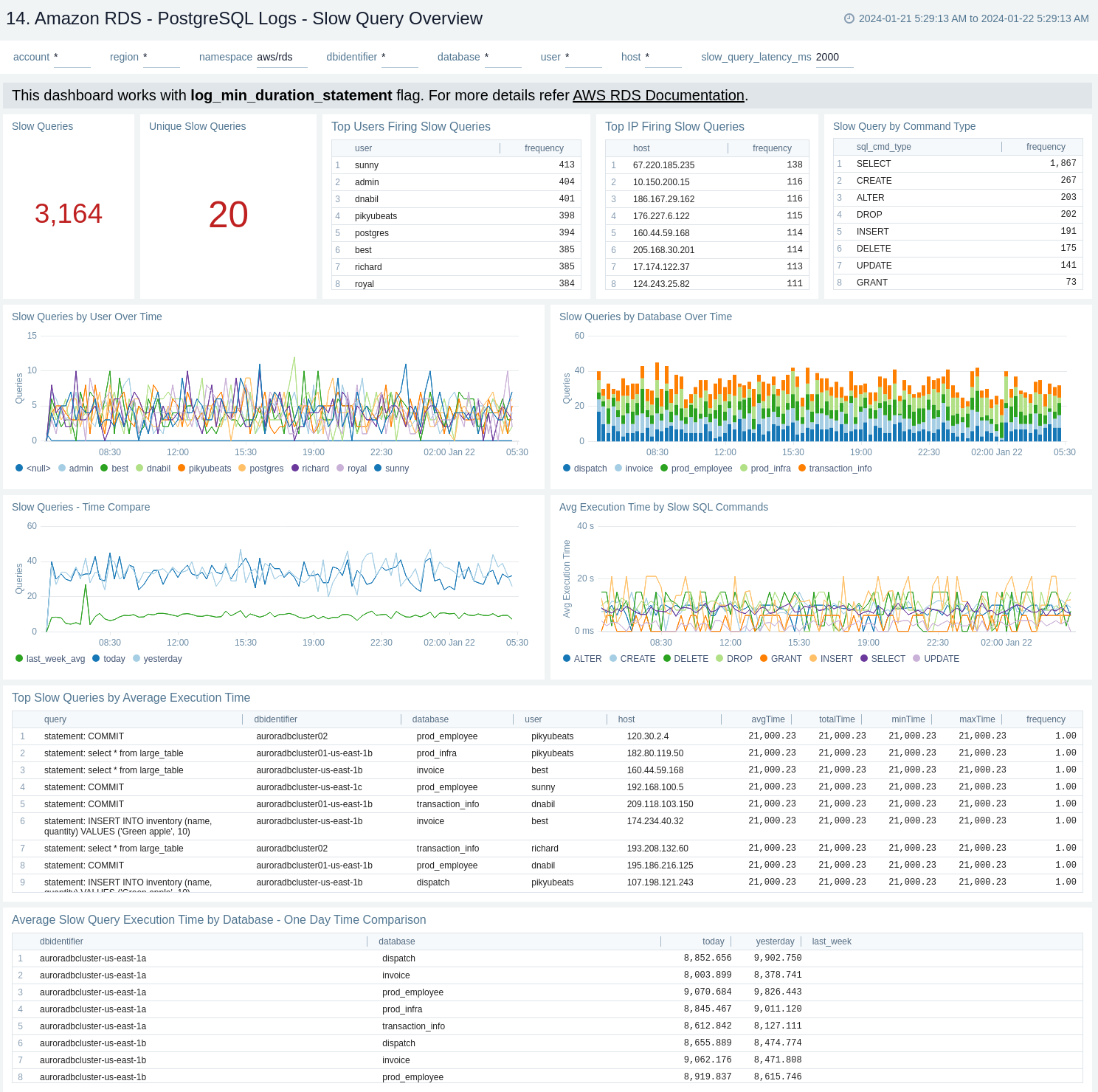Toggle the dispatch legend entry for database chart

585,468
